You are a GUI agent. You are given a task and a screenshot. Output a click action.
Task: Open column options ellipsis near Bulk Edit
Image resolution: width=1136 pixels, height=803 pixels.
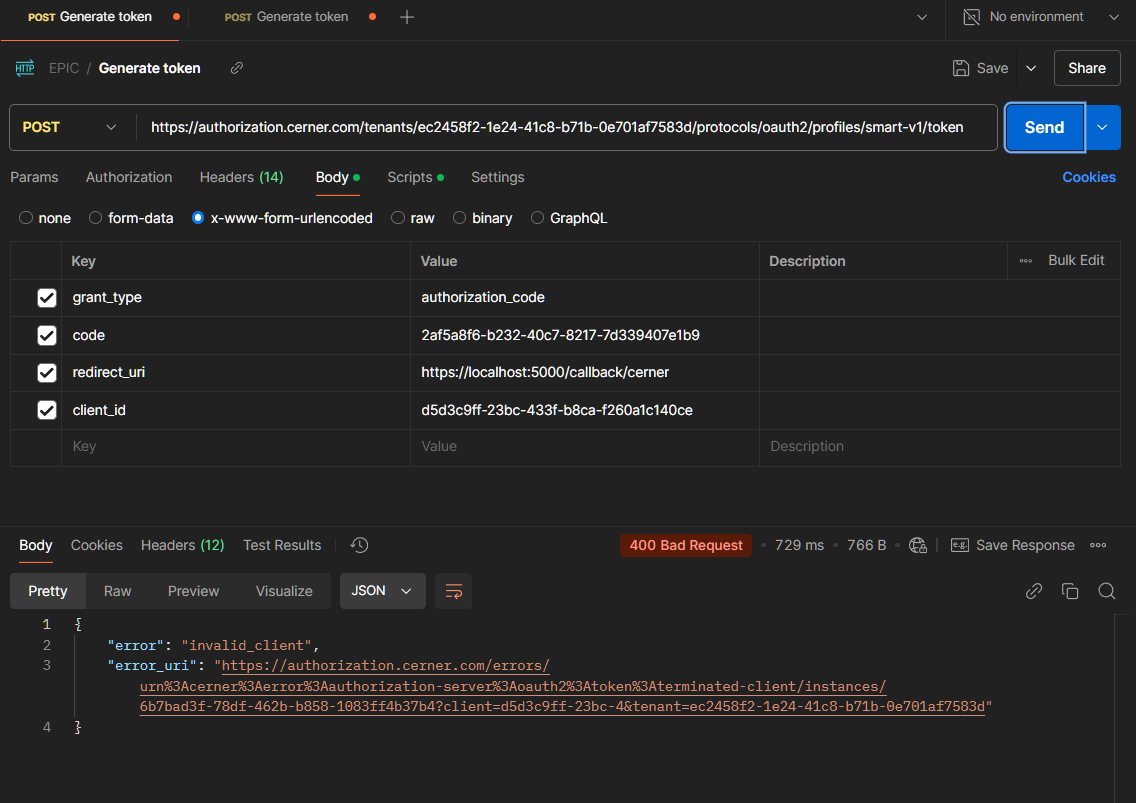pos(1026,261)
